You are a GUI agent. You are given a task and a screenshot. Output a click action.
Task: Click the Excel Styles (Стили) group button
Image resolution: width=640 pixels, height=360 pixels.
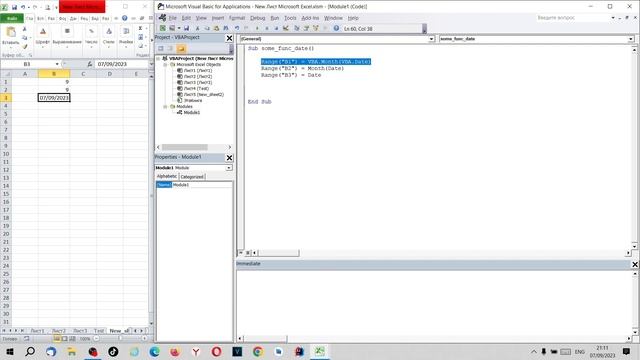[x=109, y=36]
